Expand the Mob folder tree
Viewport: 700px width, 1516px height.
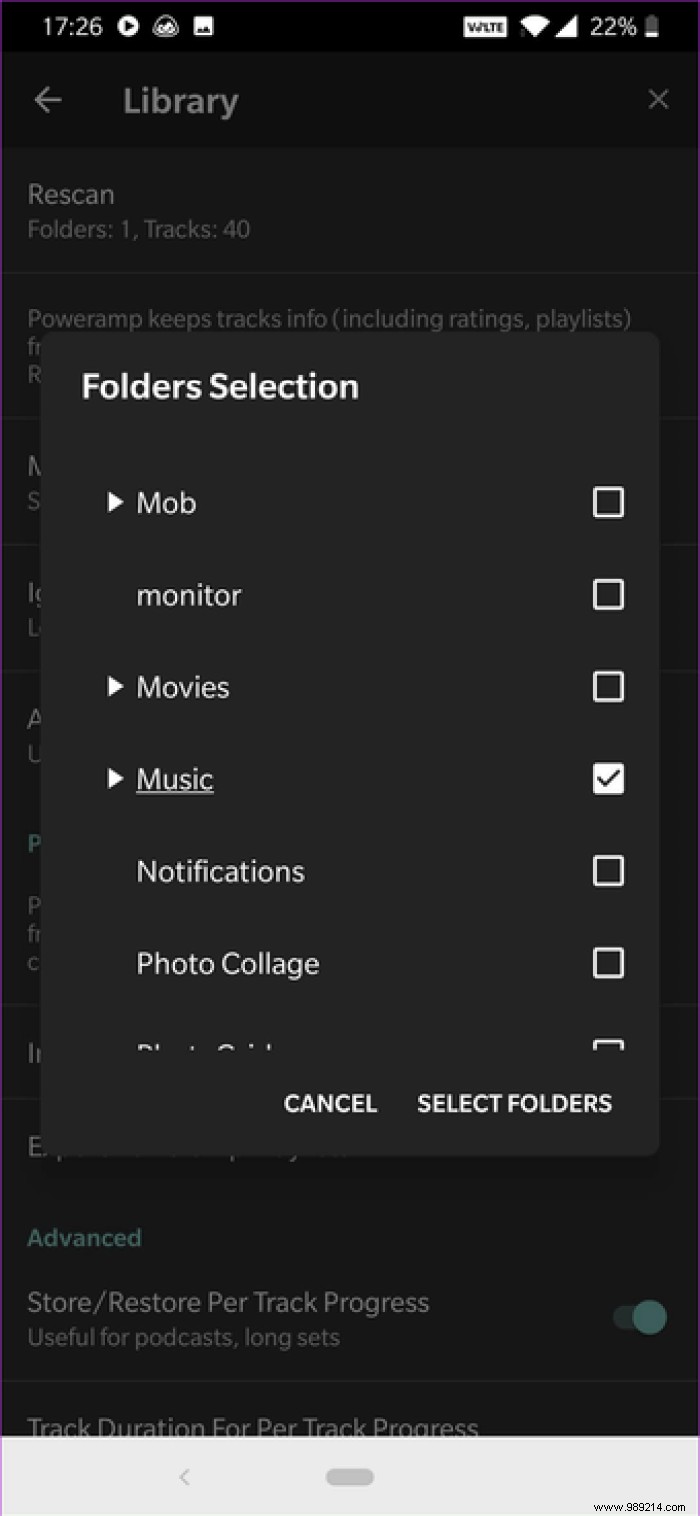[113, 502]
